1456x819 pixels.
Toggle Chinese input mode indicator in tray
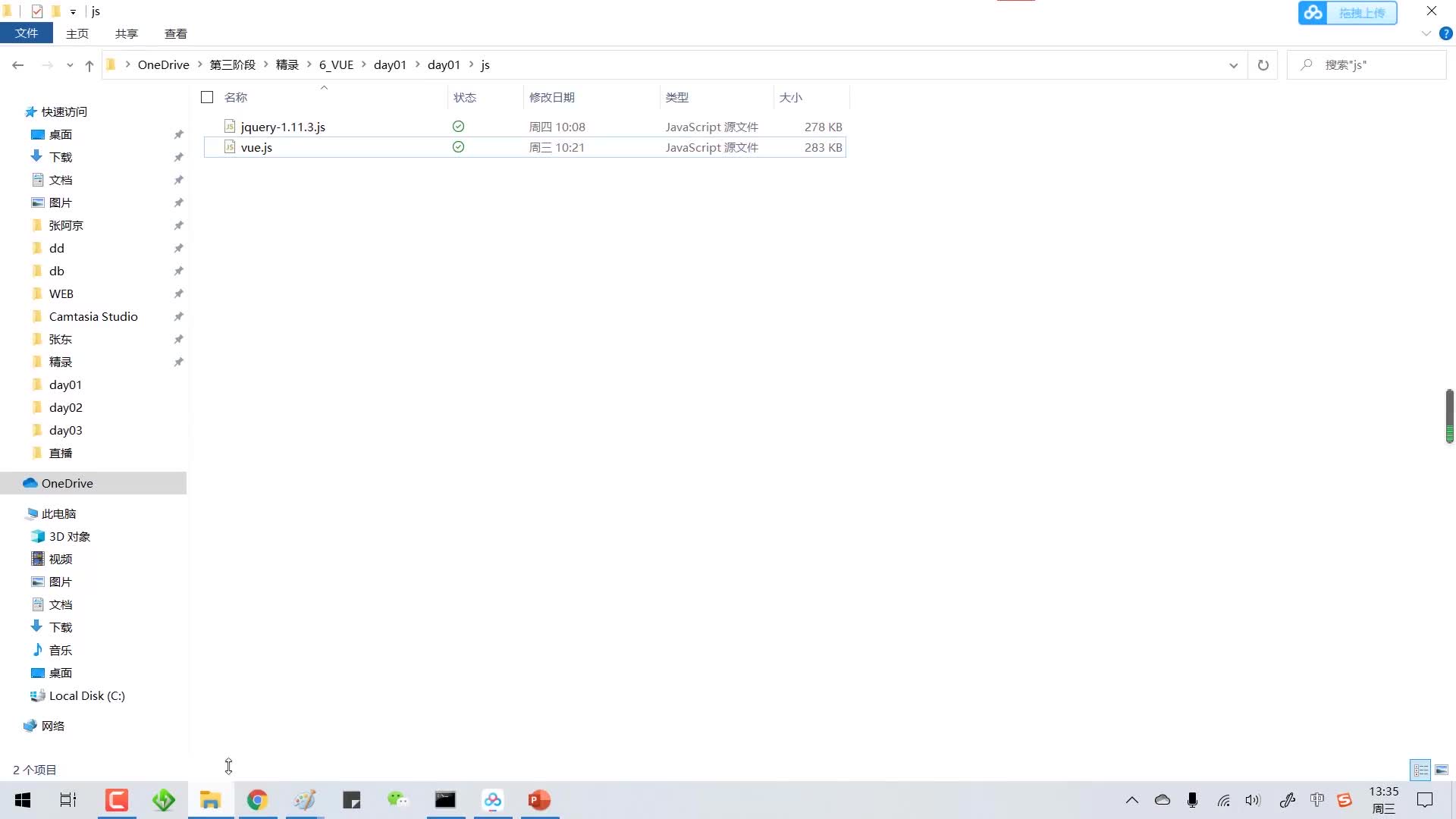[1317, 800]
